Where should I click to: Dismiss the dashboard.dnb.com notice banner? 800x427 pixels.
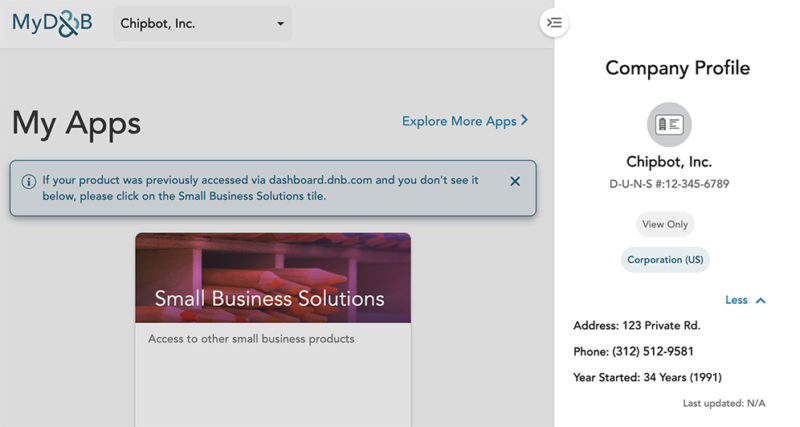515,181
